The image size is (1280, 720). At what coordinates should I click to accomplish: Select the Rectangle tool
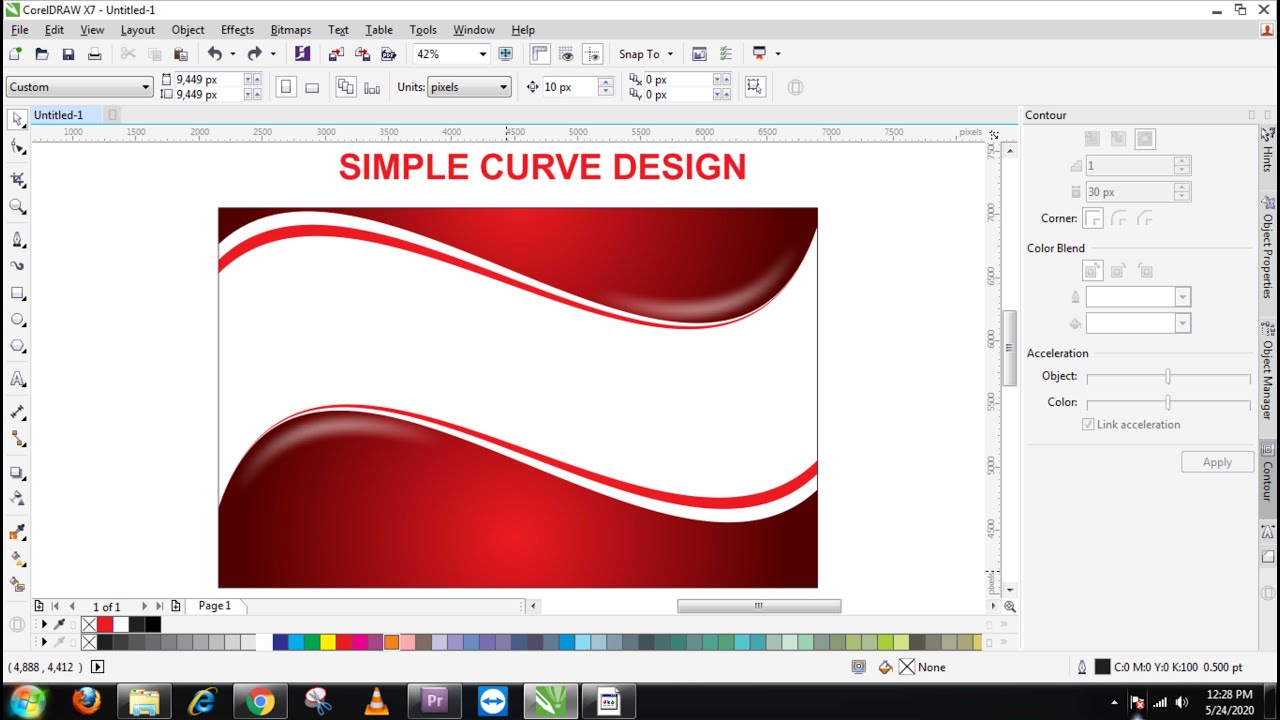coord(17,294)
